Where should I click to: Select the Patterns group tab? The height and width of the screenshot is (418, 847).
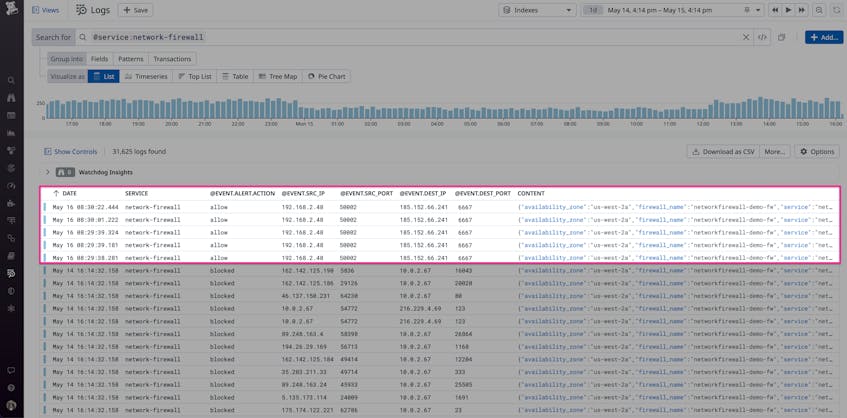(x=131, y=59)
